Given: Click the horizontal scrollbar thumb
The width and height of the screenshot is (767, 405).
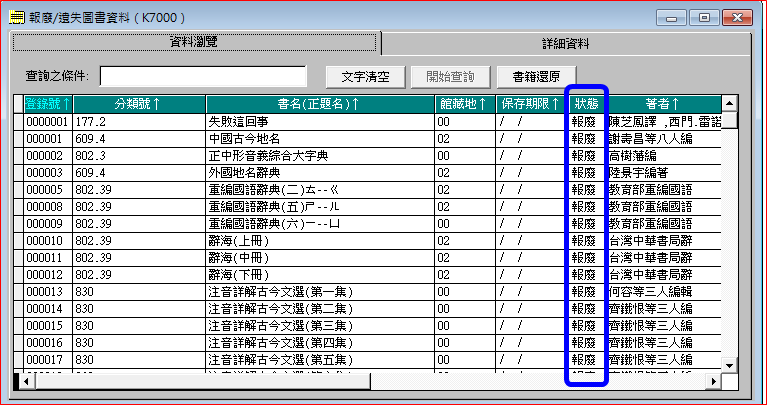Looking at the screenshot, I should 203,382.
